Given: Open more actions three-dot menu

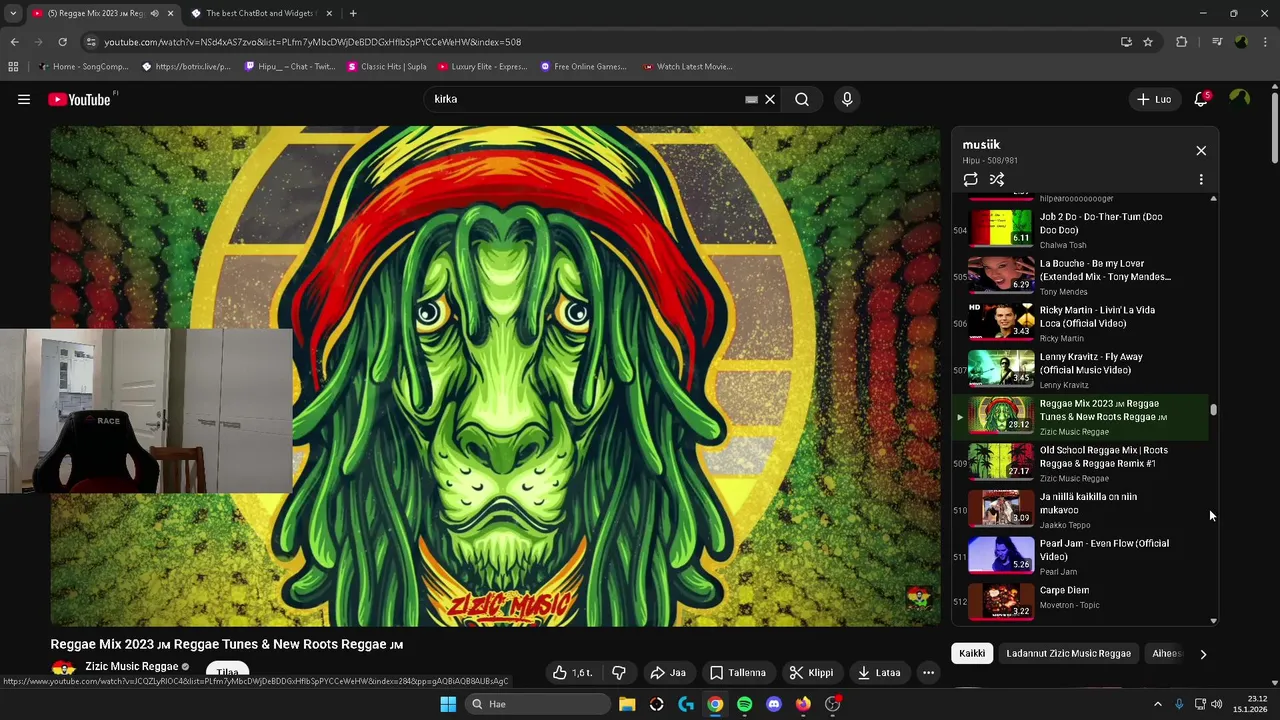Looking at the screenshot, I should [x=928, y=673].
